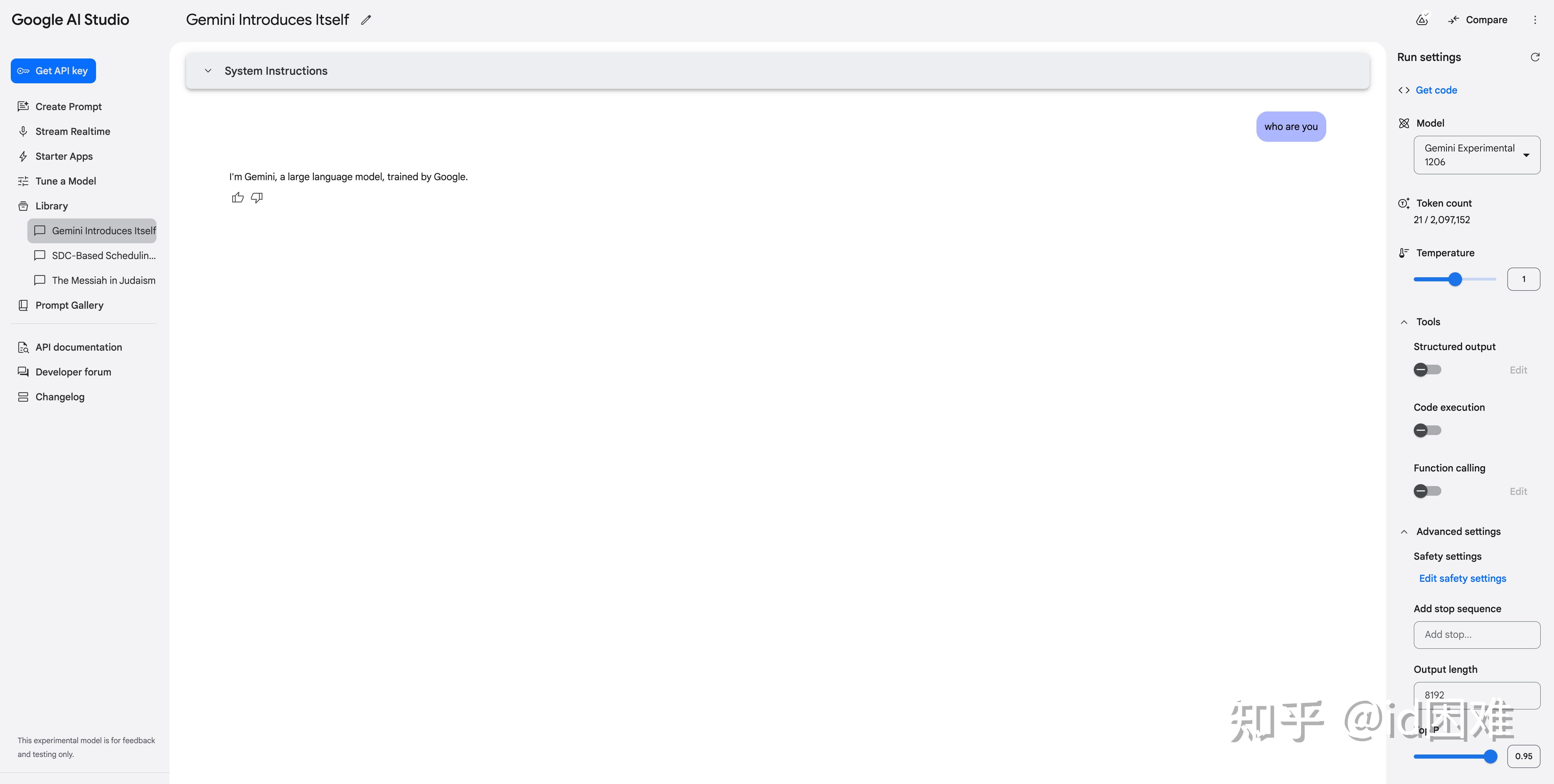Click the pencil icon to edit prompt title
This screenshot has width=1554, height=784.
click(x=365, y=20)
